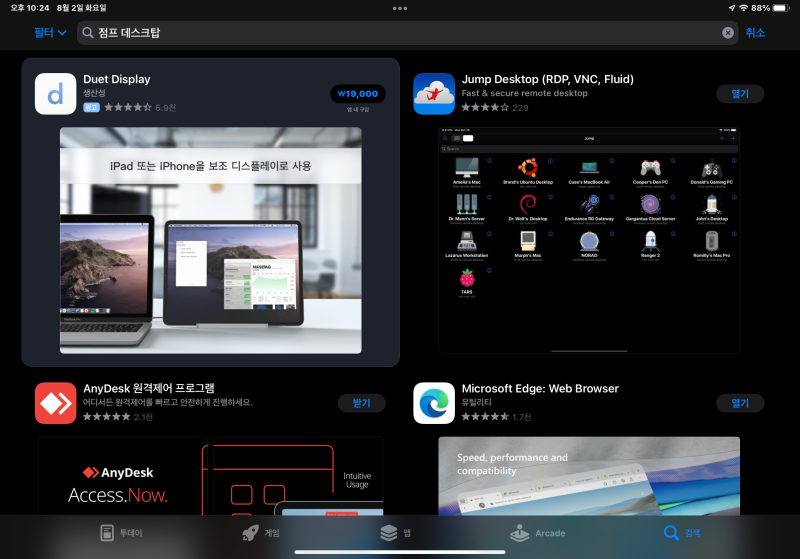This screenshot has width=800, height=559.
Task: View AnyDesk Intuitive Usage screenshot
Action: [298, 476]
